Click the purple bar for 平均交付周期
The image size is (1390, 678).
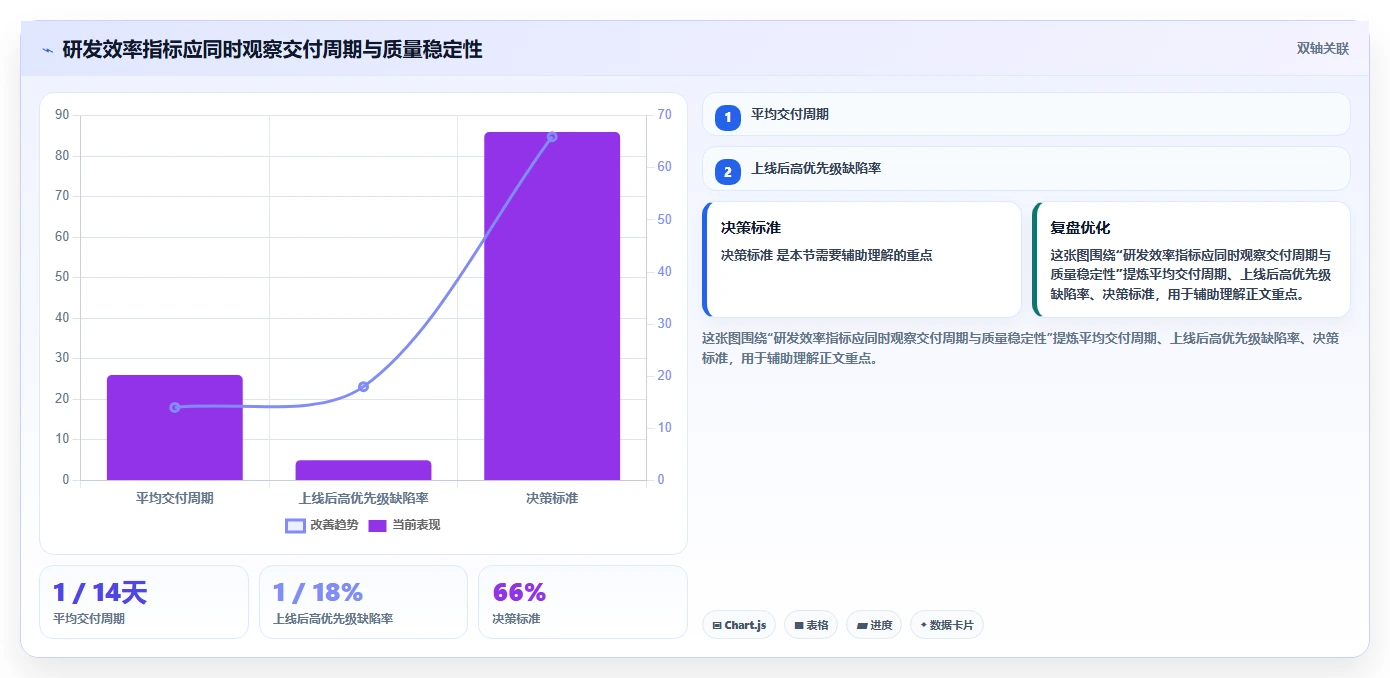click(x=175, y=427)
